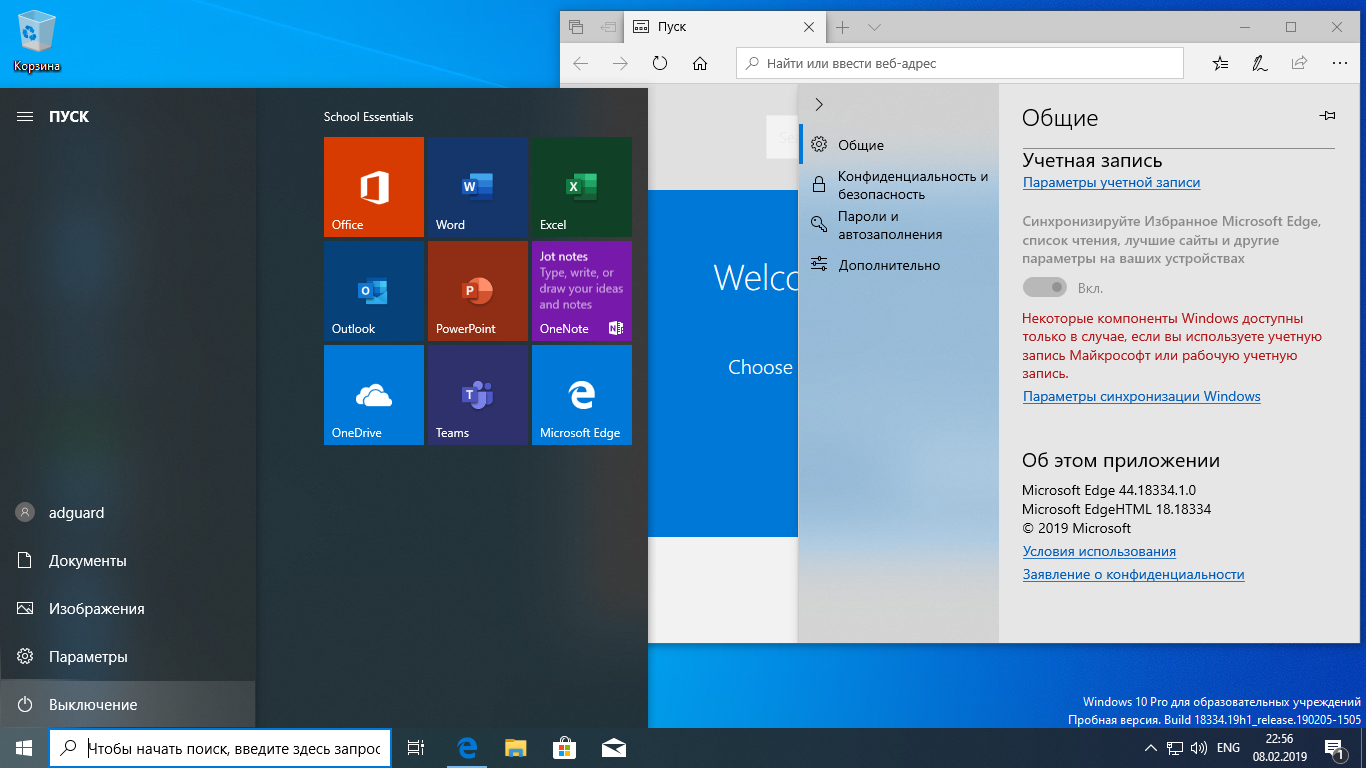
Task: Open the Дополнительно settings section
Action: tap(899, 265)
